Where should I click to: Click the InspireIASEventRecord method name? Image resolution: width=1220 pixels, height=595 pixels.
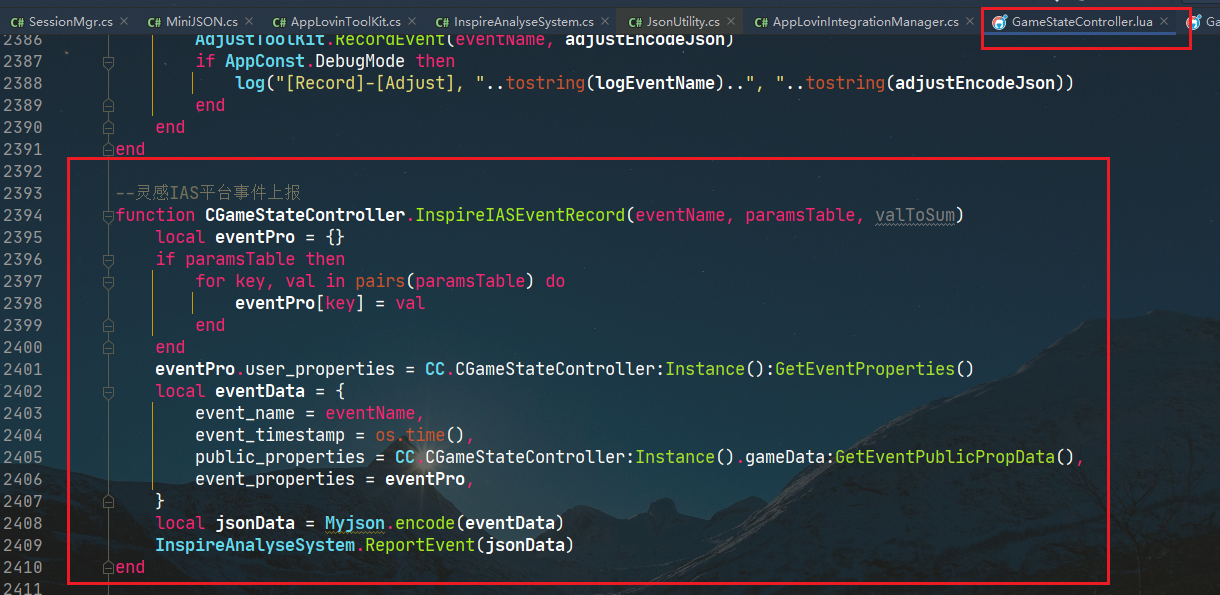(x=520, y=215)
